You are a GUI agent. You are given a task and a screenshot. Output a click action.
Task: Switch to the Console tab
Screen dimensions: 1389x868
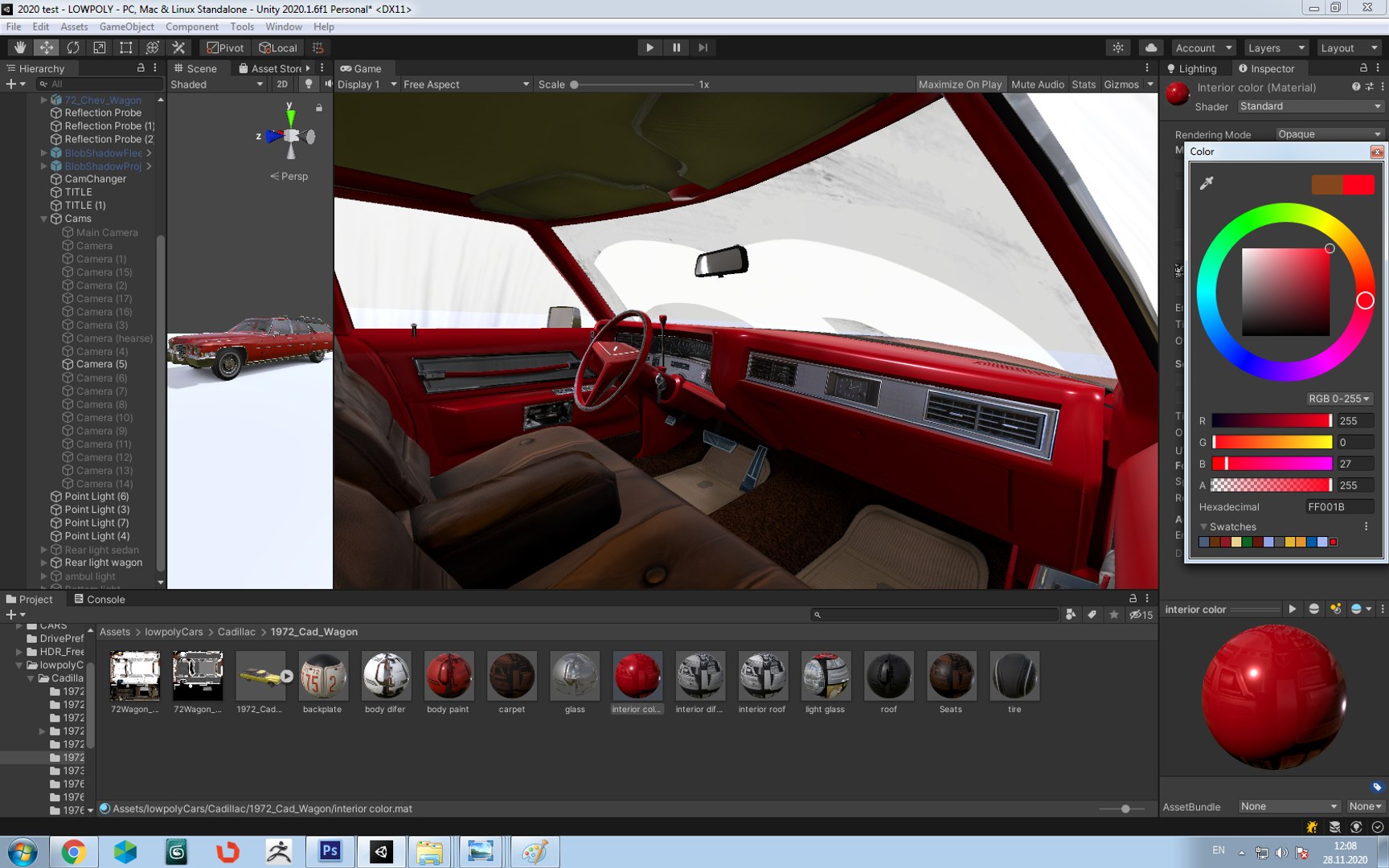coord(100,599)
